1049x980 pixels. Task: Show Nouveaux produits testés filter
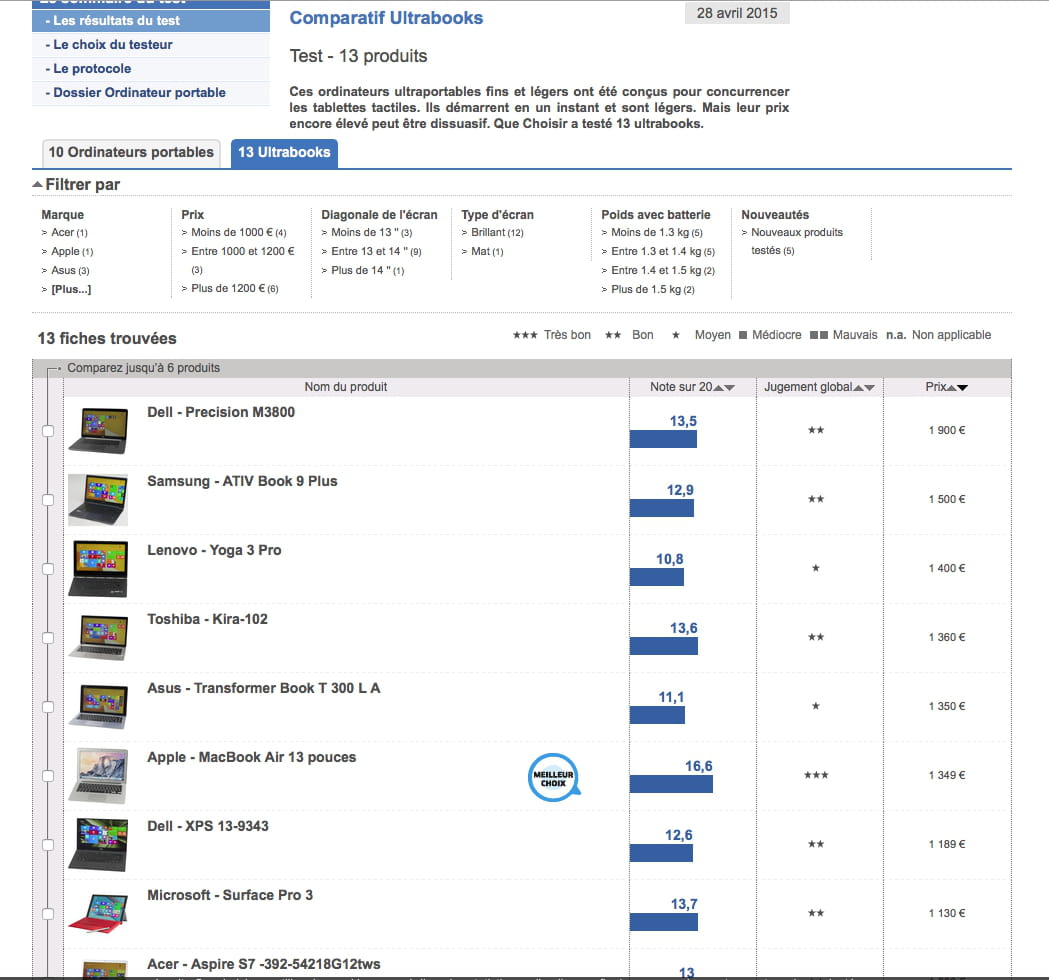point(797,241)
